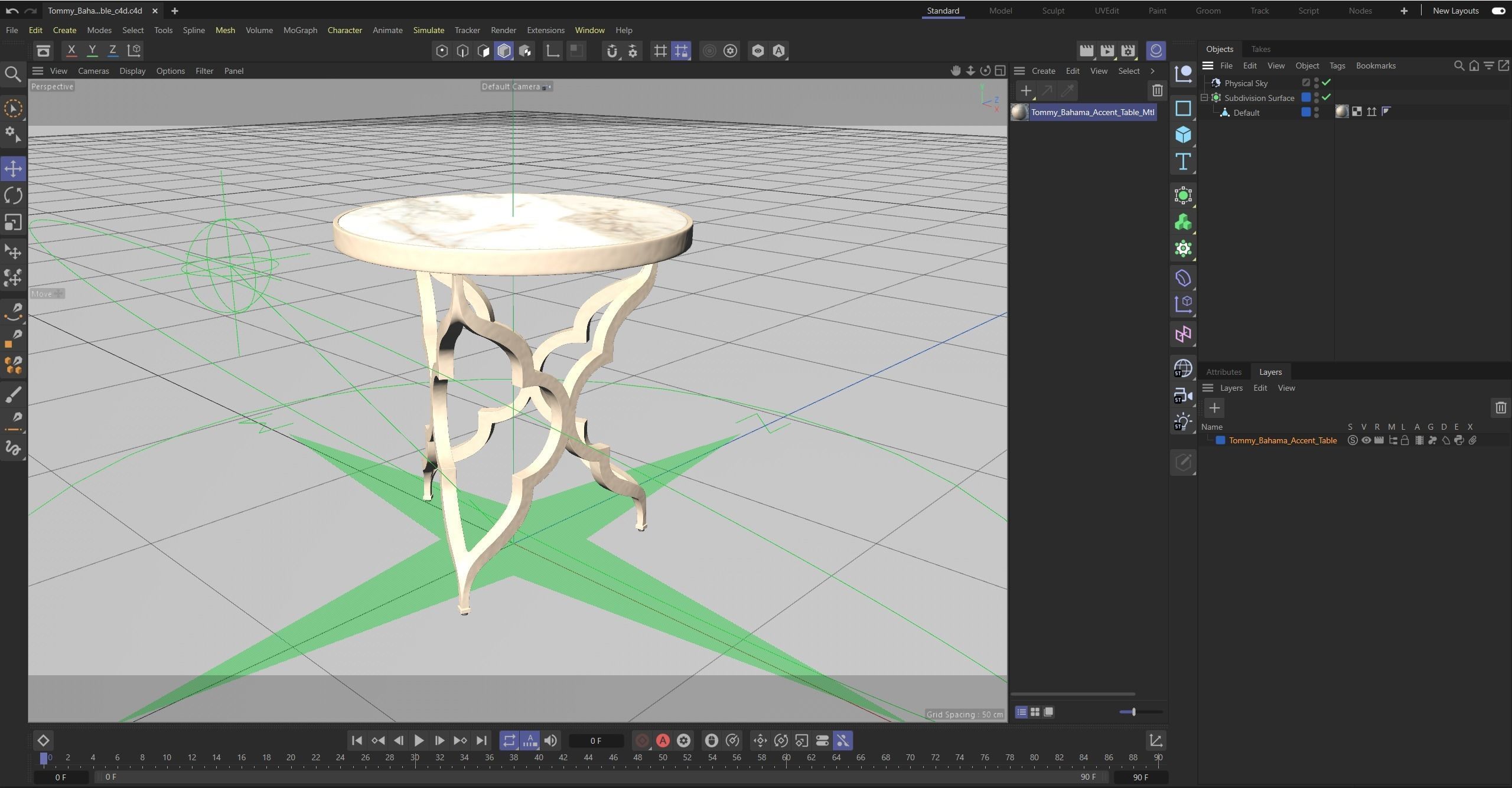Select the Scale tool

(13, 223)
